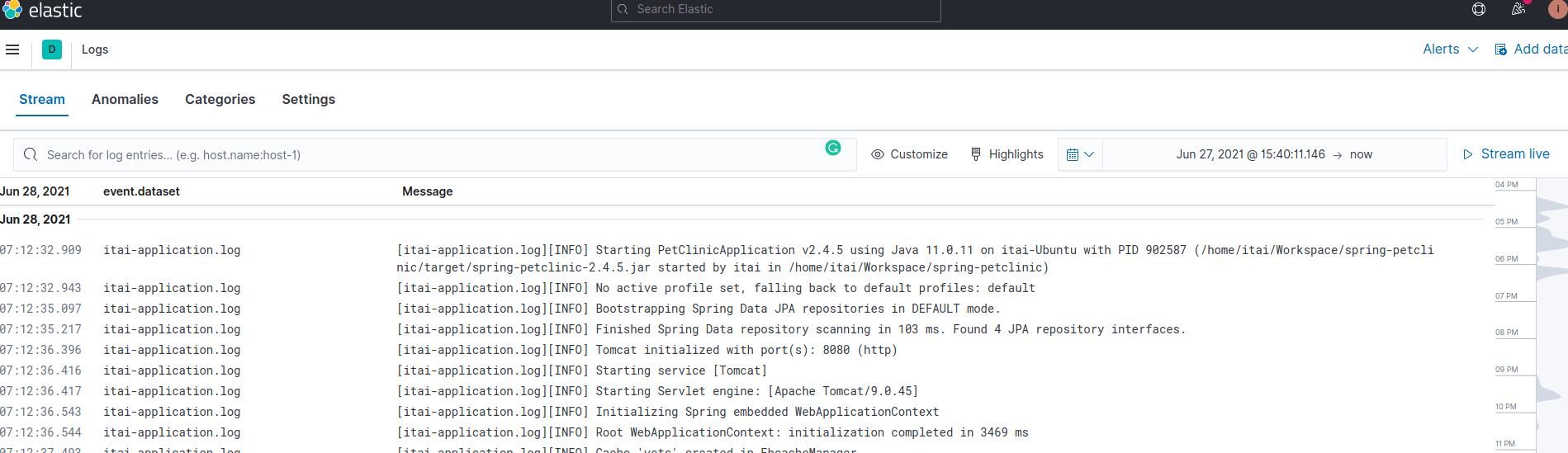Focus the log entries search box

click(413, 154)
